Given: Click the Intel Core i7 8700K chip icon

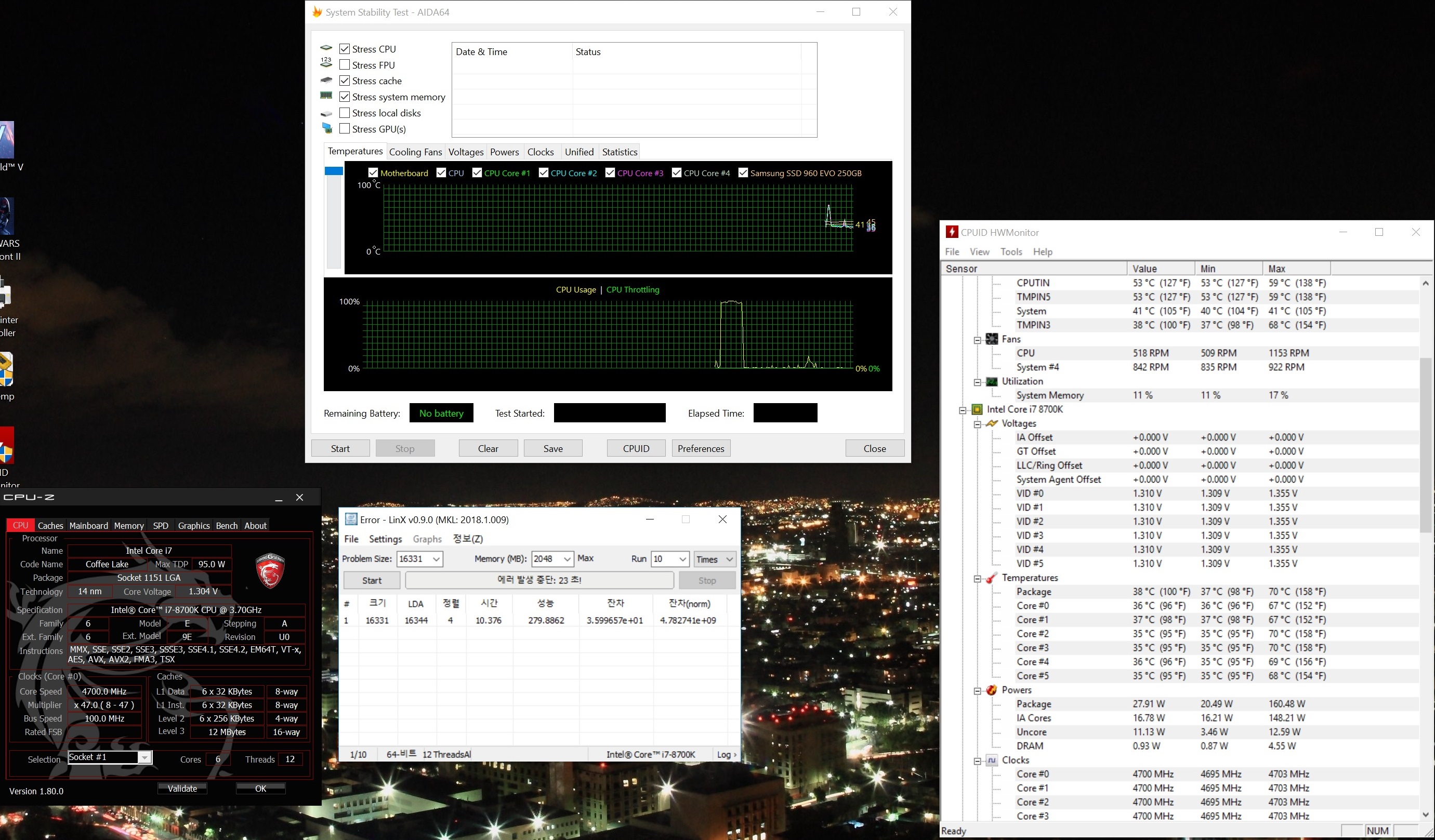Looking at the screenshot, I should tap(977, 409).
